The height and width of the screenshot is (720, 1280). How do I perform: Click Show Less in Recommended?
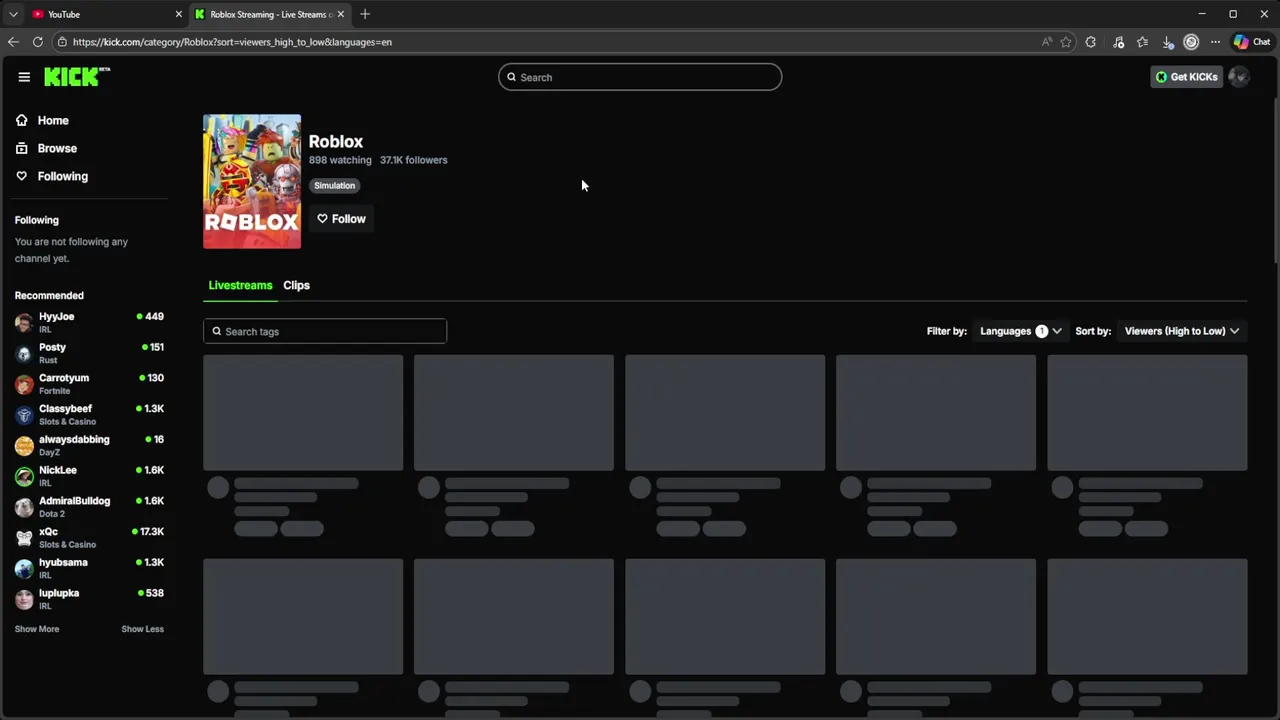(x=142, y=629)
